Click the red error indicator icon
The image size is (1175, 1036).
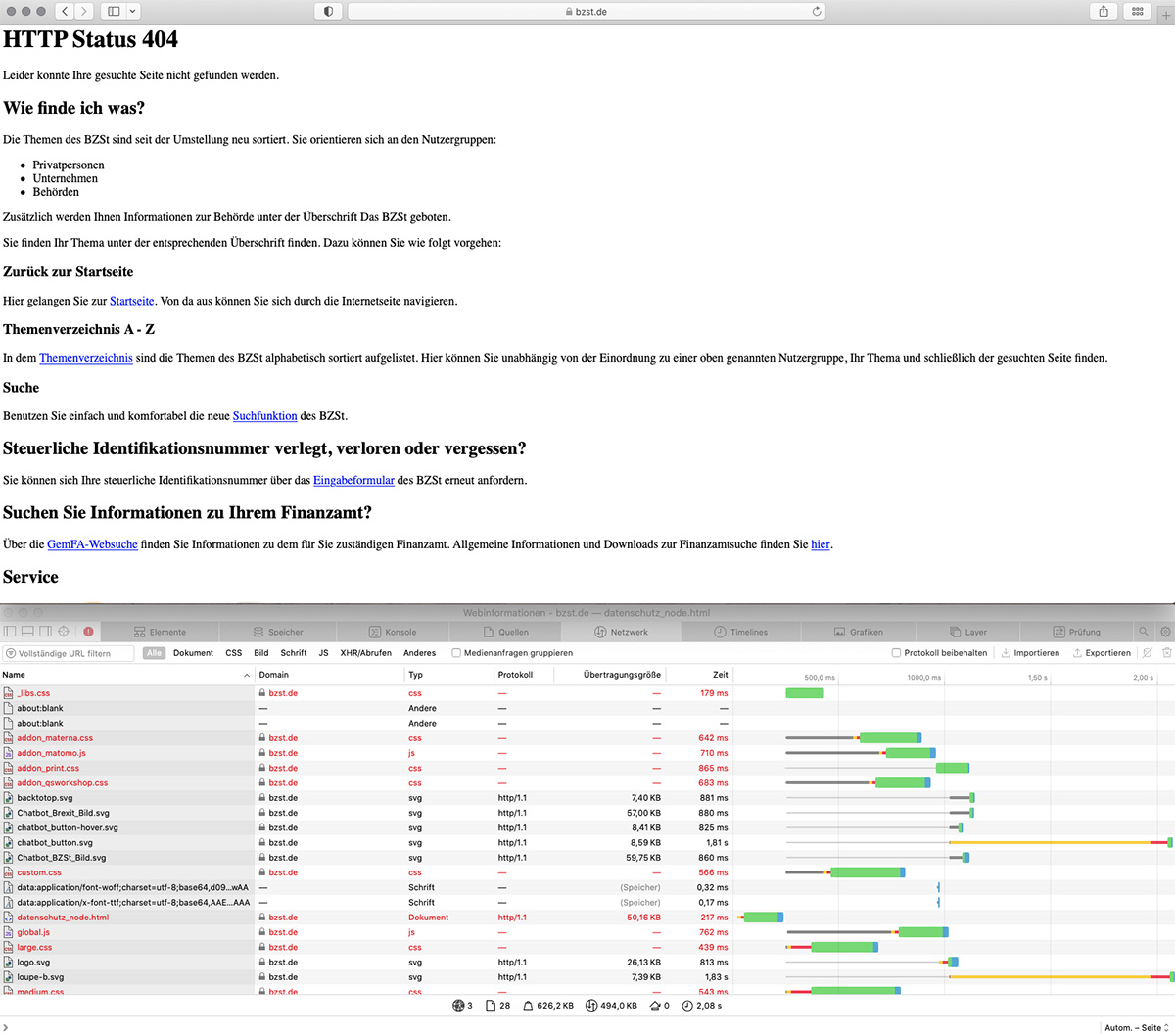pos(88,632)
